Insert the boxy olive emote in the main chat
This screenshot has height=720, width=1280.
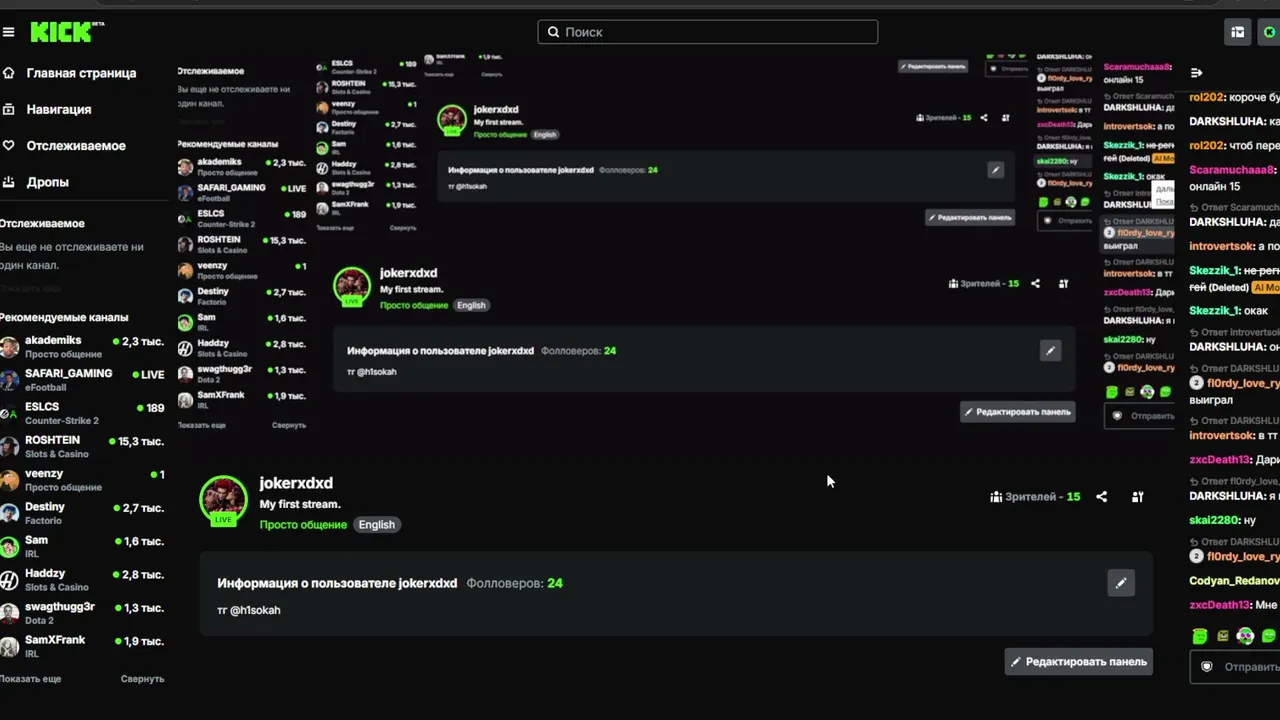(1223, 636)
